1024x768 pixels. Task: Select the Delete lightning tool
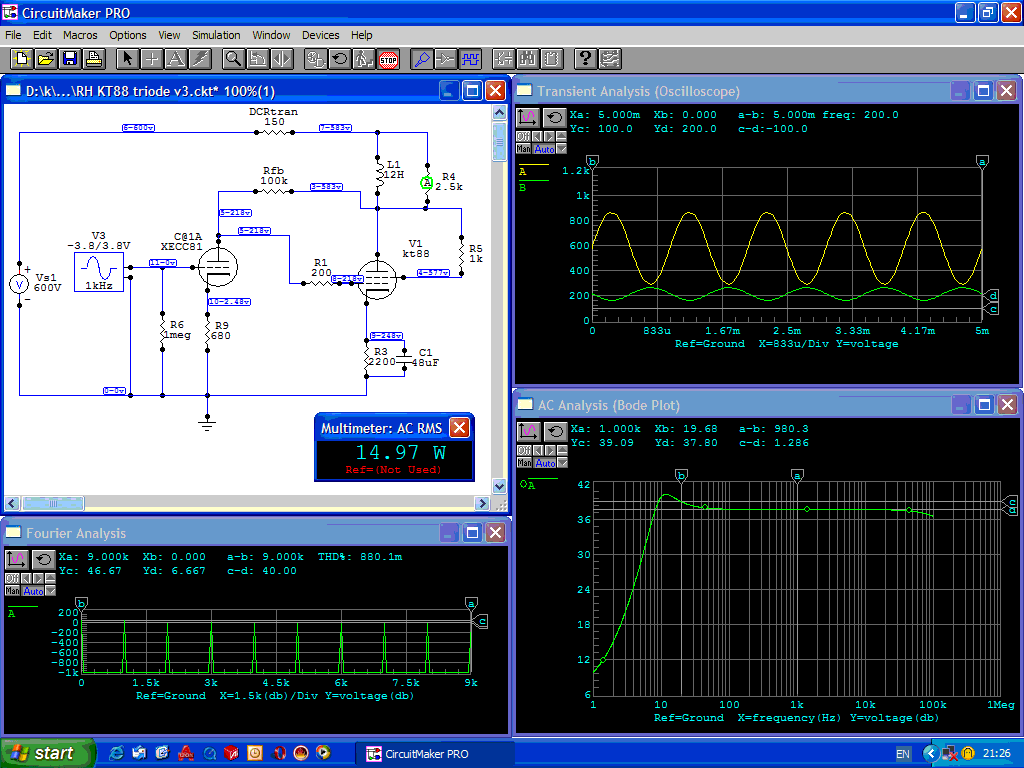tap(200, 59)
